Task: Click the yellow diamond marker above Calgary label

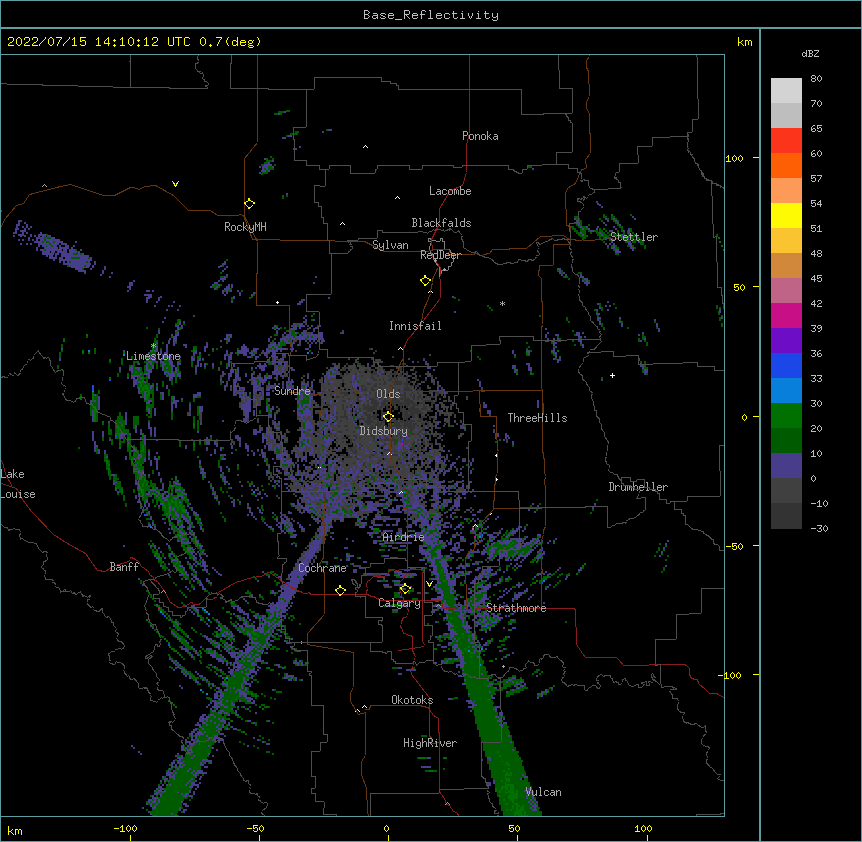Action: 405,589
